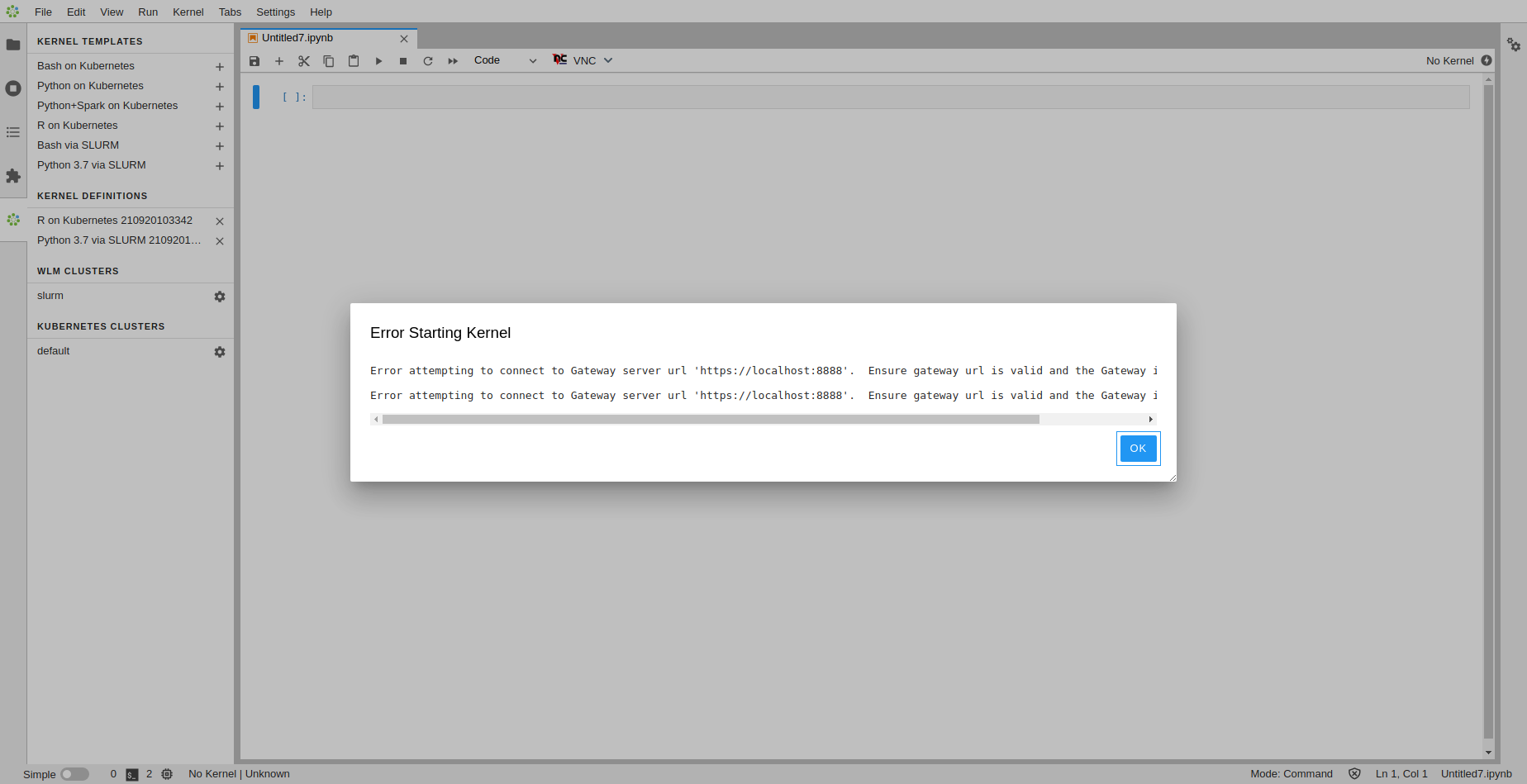Paste cells using the clipboard icon
The image size is (1527, 784).
tap(353, 60)
